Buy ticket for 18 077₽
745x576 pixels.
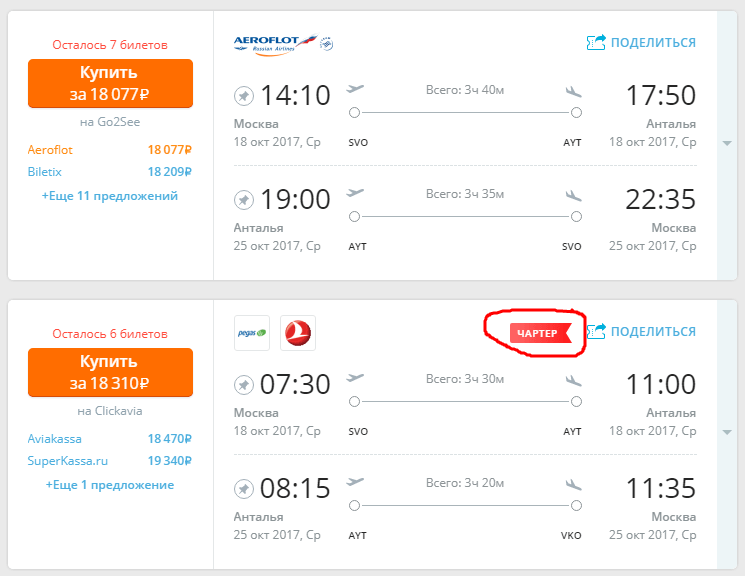click(110, 84)
